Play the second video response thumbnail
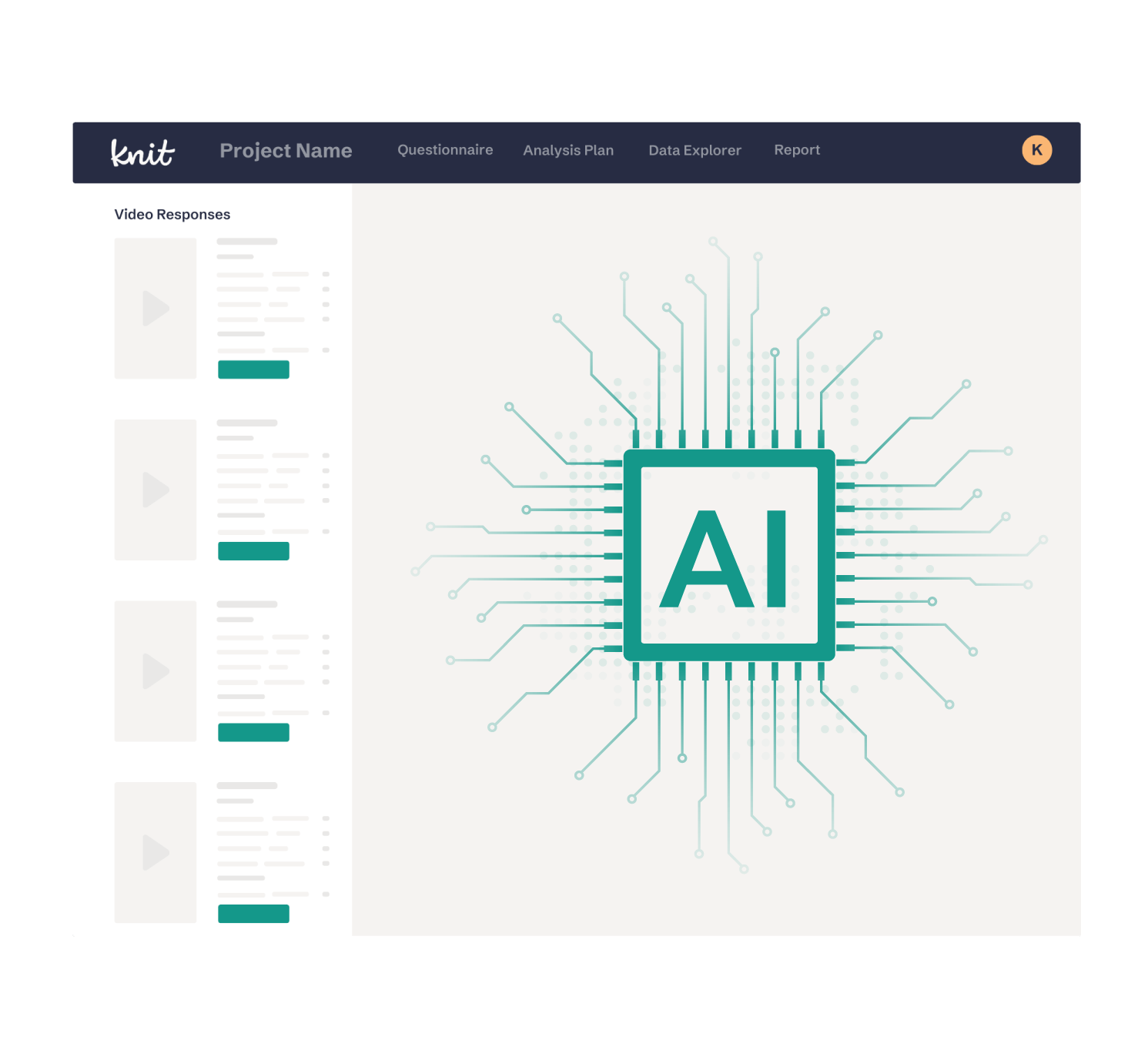 (x=156, y=490)
